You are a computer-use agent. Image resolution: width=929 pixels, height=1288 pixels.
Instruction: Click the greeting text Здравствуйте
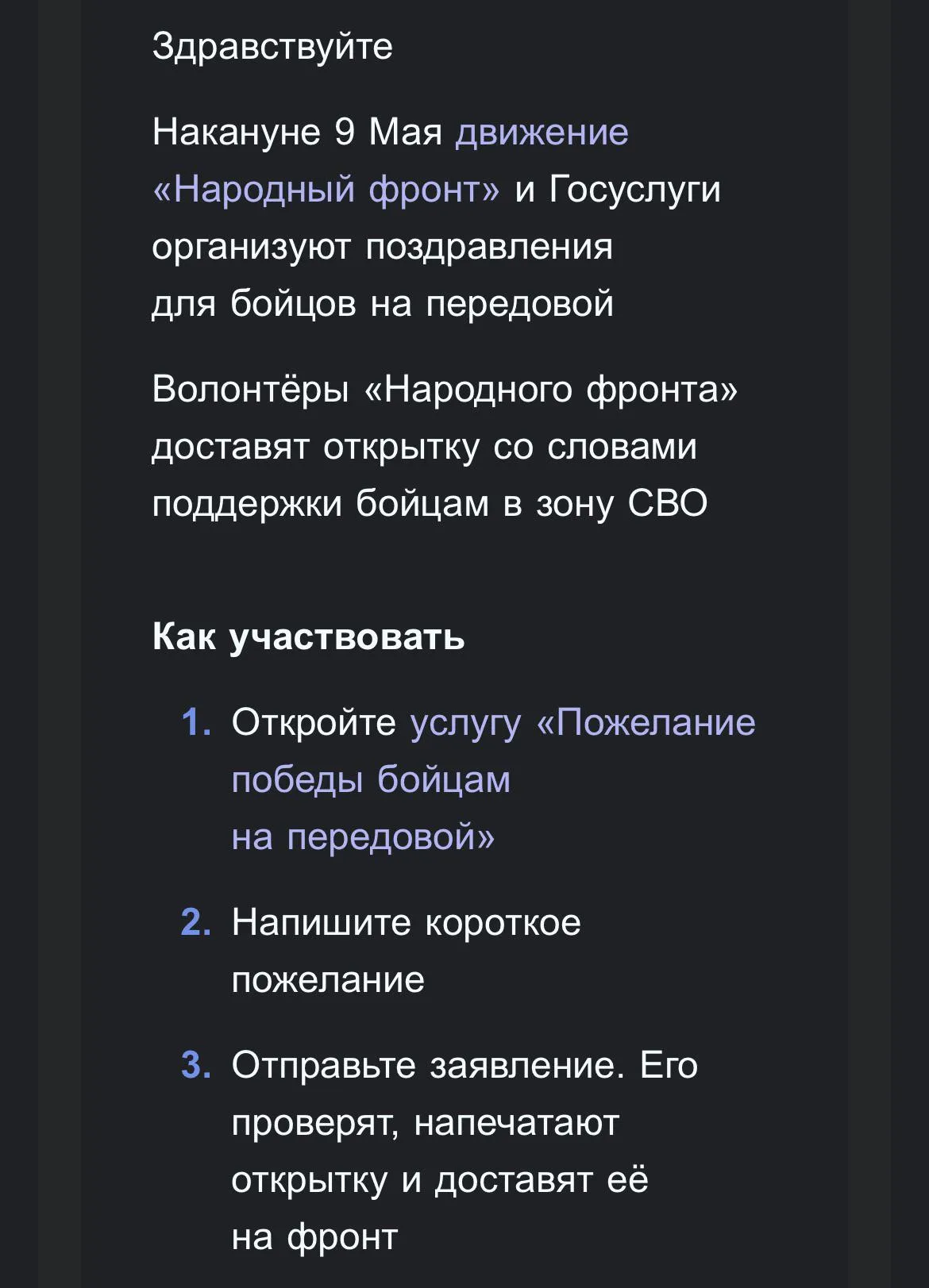pyautogui.click(x=272, y=46)
